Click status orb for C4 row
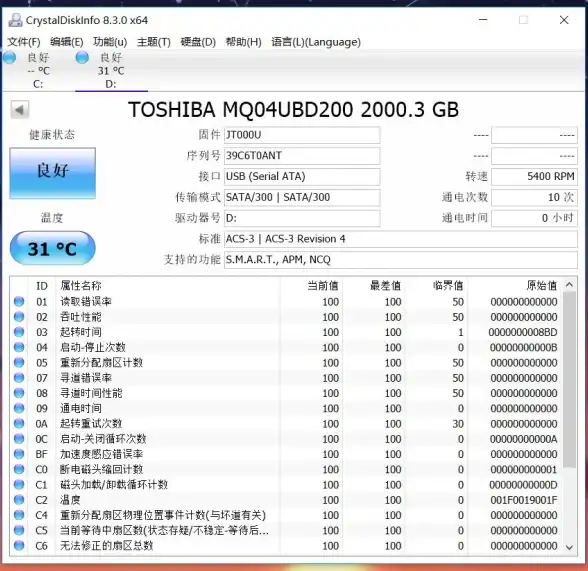Screen dimensions: 588x571 click(19, 515)
